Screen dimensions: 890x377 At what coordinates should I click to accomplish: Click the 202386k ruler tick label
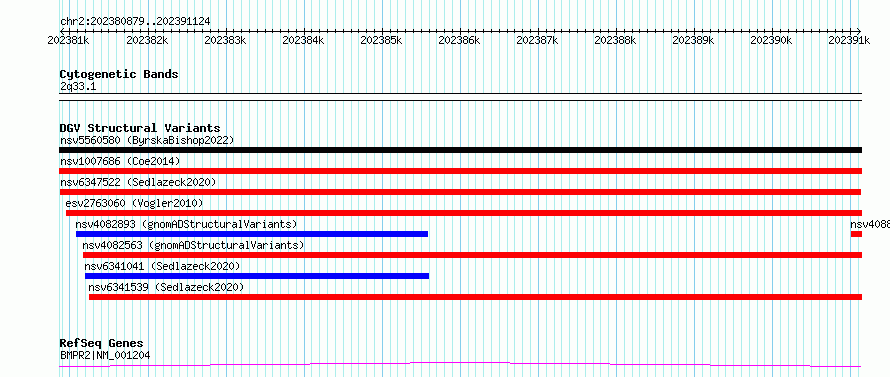click(x=460, y=40)
